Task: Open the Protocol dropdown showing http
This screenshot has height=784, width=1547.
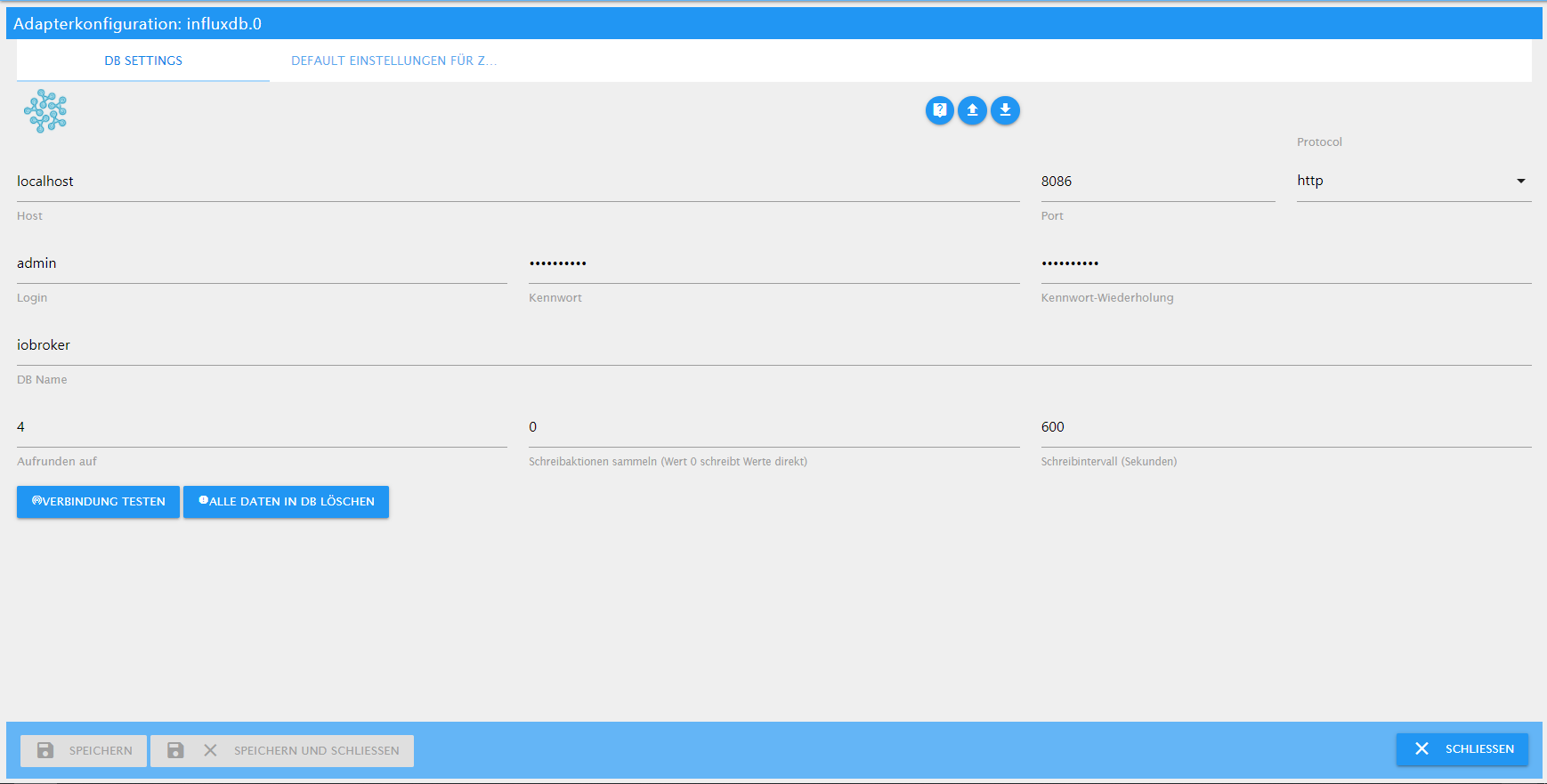Action: pyautogui.click(x=1413, y=181)
